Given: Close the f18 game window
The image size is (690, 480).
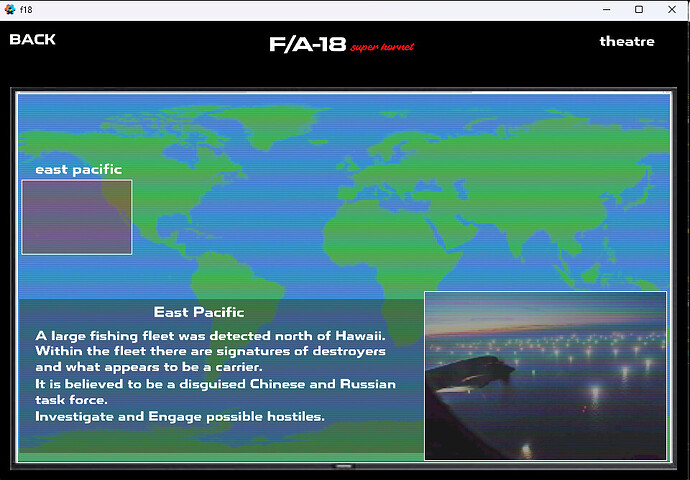Looking at the screenshot, I should click(672, 9).
